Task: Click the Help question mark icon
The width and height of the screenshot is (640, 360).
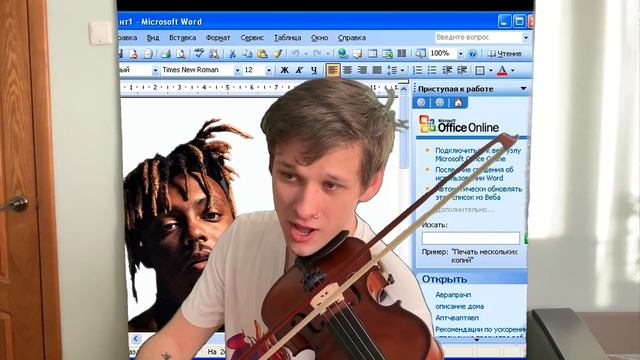Action: (473, 53)
